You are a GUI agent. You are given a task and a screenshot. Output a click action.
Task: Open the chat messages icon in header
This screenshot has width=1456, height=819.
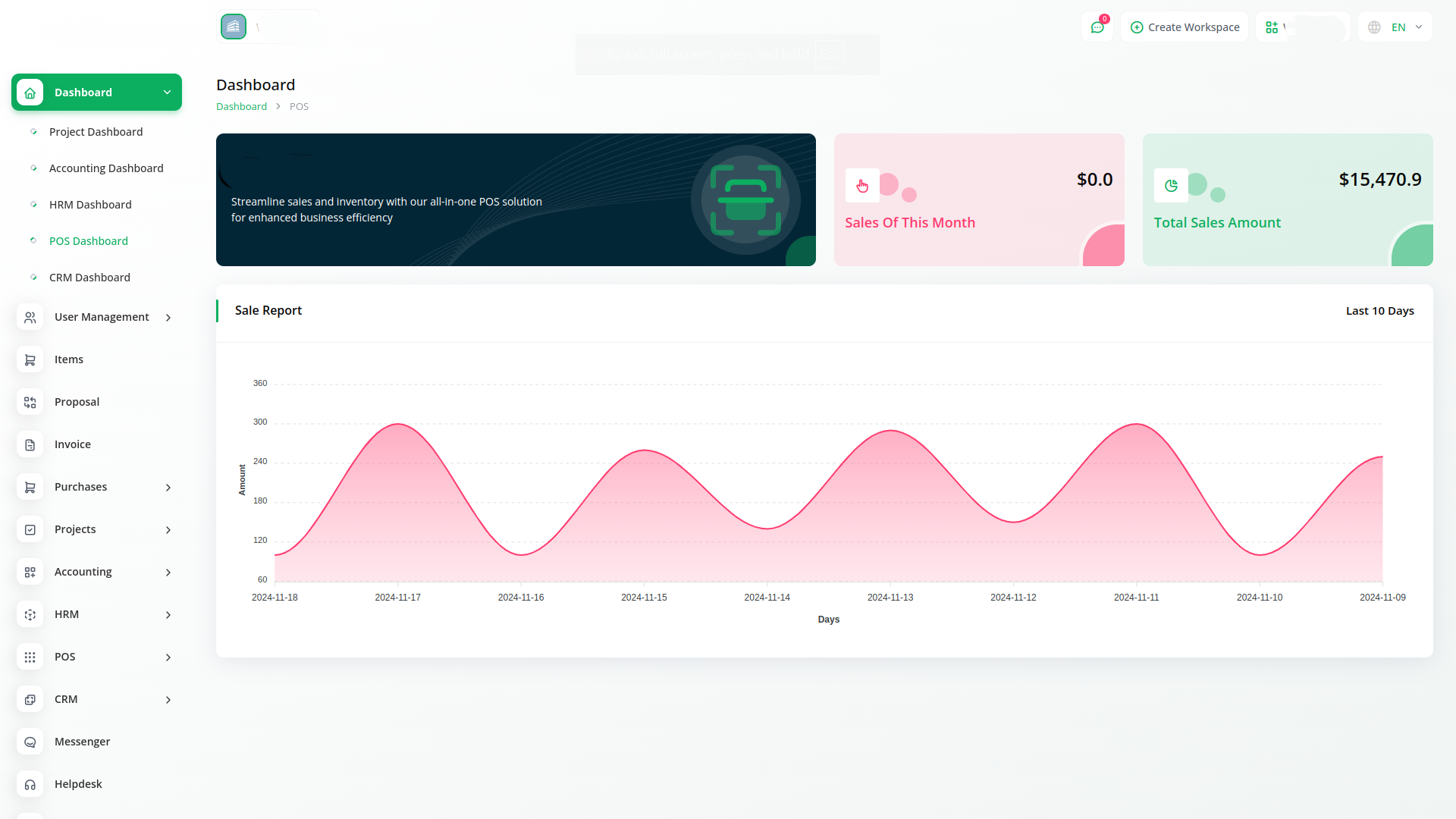coord(1097,27)
